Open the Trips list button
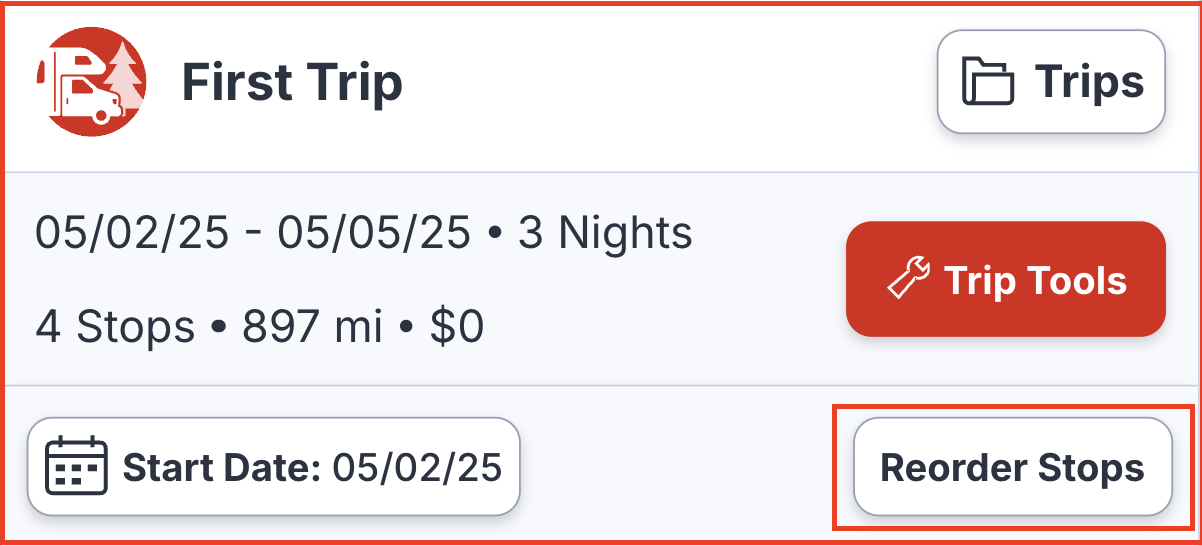Image resolution: width=1202 pixels, height=546 pixels. click(1051, 82)
